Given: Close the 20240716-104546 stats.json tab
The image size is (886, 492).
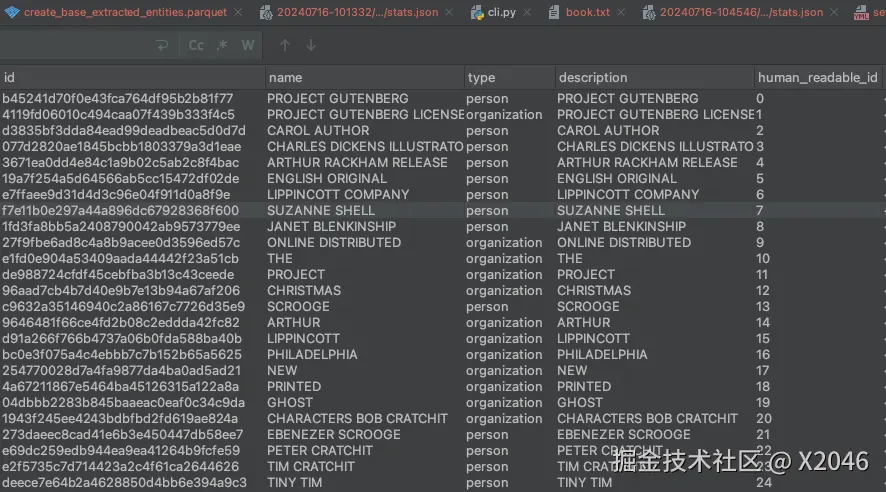Looking at the screenshot, I should coord(834,12).
